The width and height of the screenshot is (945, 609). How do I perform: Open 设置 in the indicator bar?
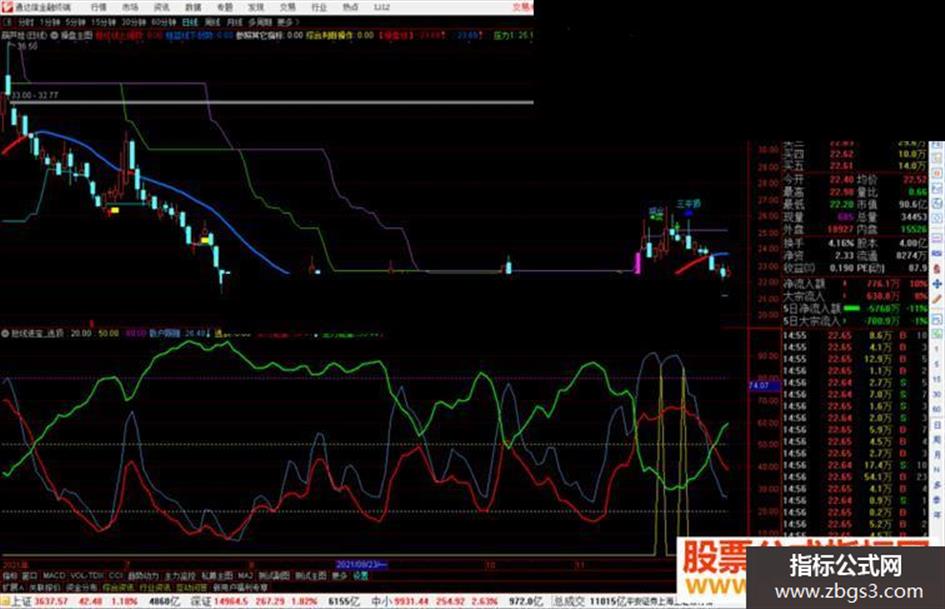tap(360, 576)
